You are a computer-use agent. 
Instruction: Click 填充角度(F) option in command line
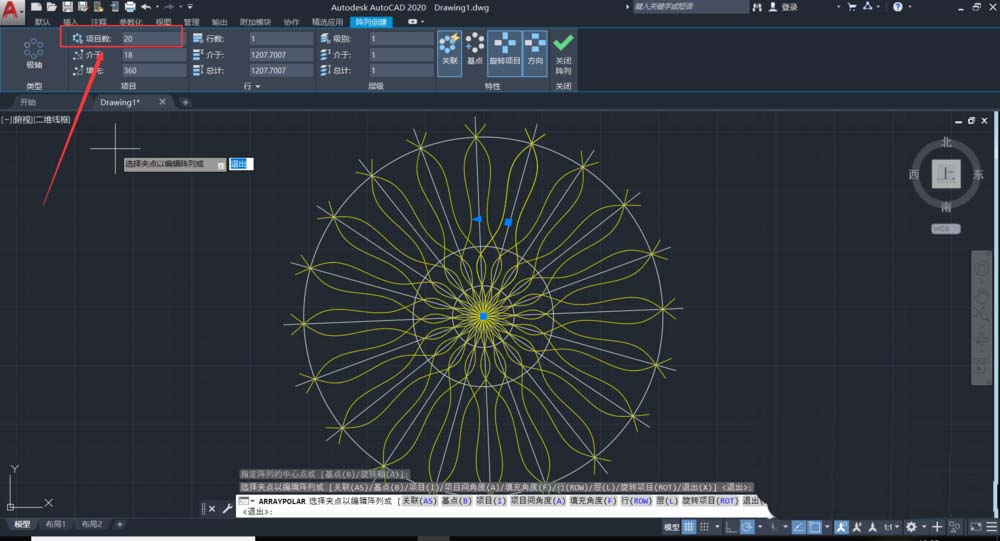click(x=592, y=500)
